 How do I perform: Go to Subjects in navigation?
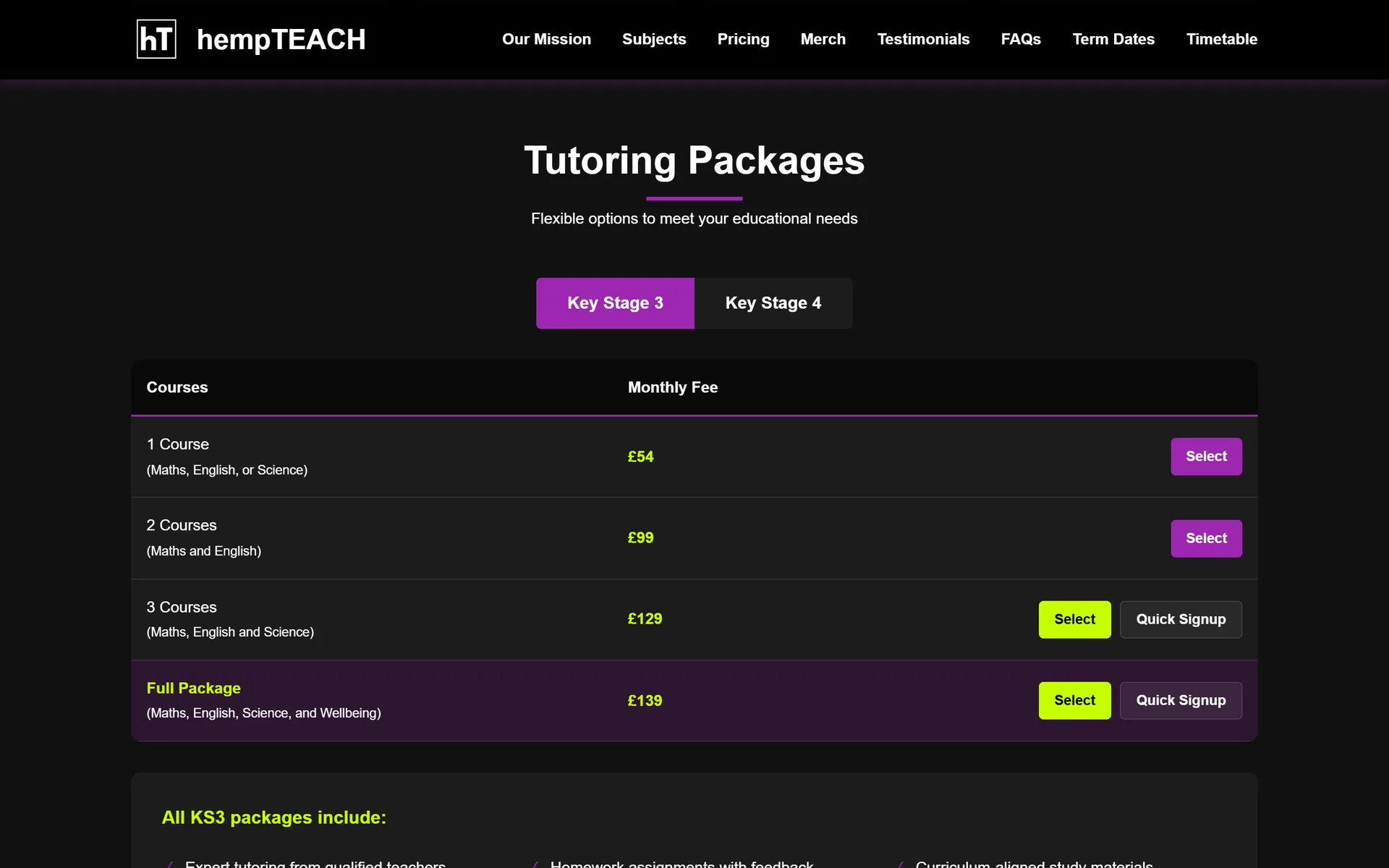tap(654, 39)
